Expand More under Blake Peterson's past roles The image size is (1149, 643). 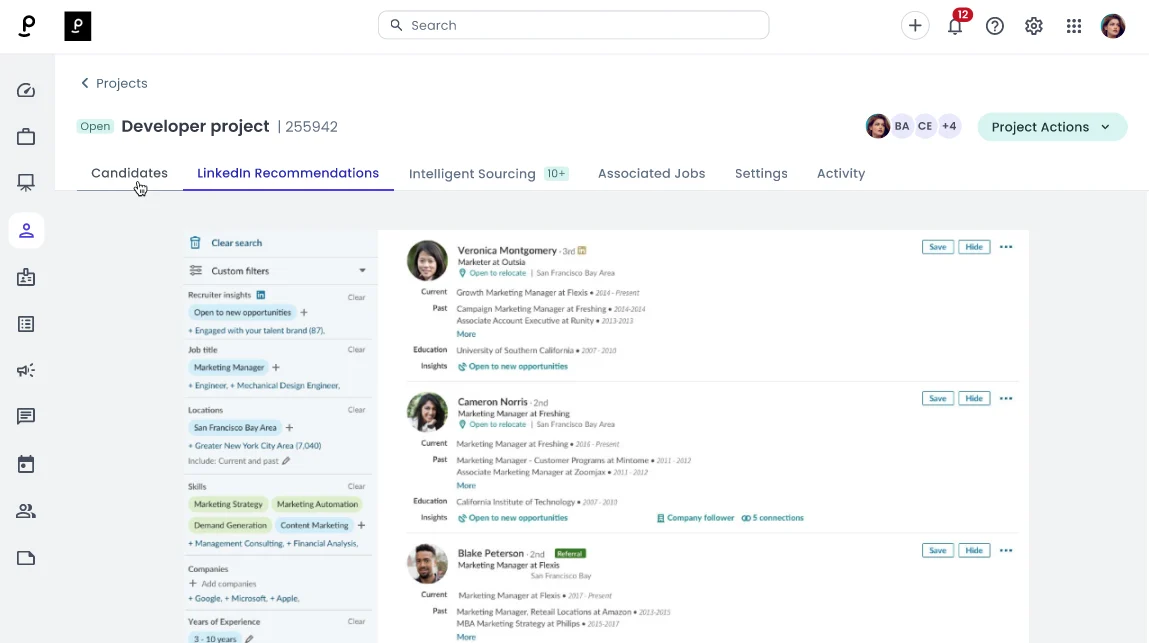tap(466, 637)
